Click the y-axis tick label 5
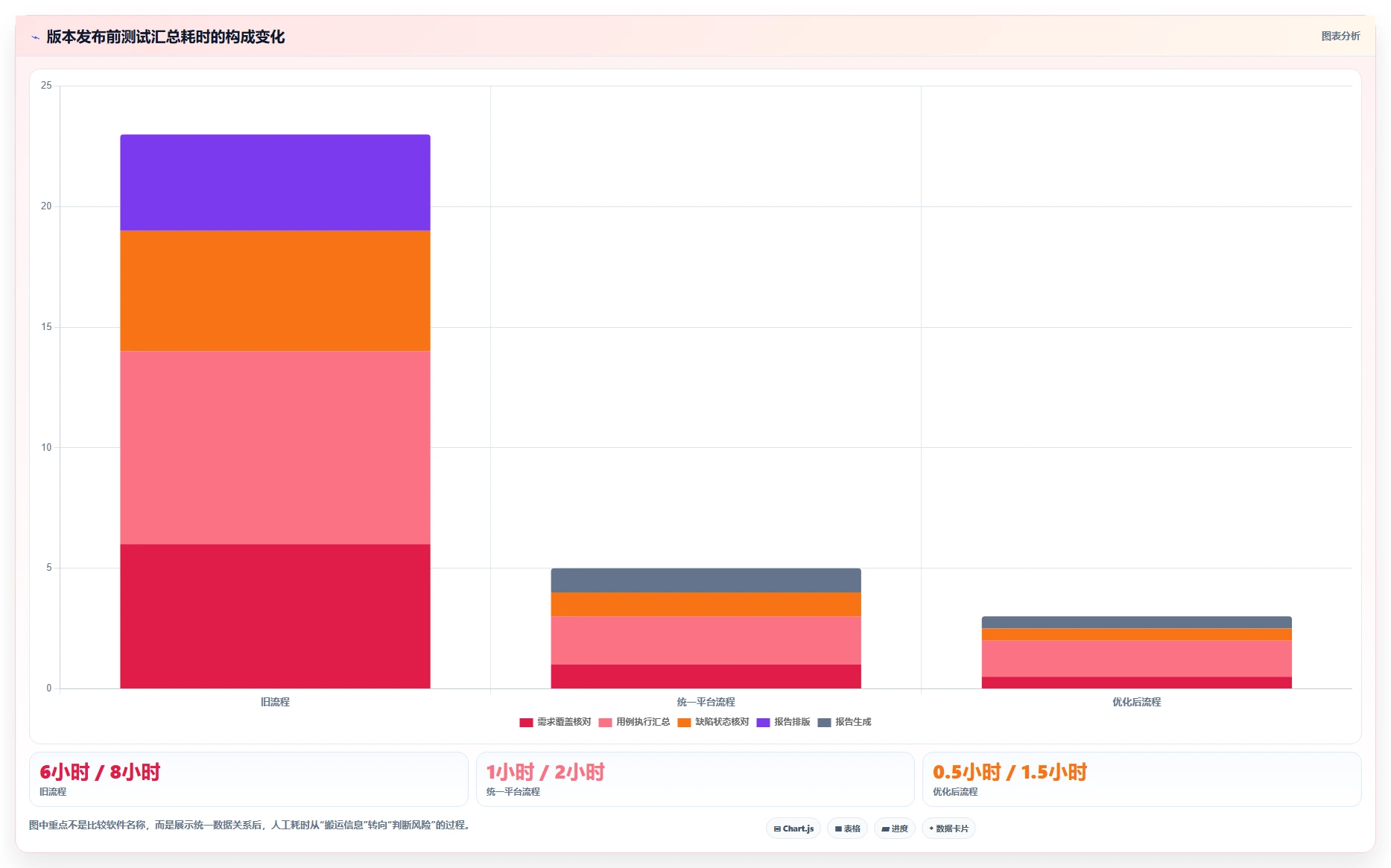The image size is (1391, 868). 49,568
